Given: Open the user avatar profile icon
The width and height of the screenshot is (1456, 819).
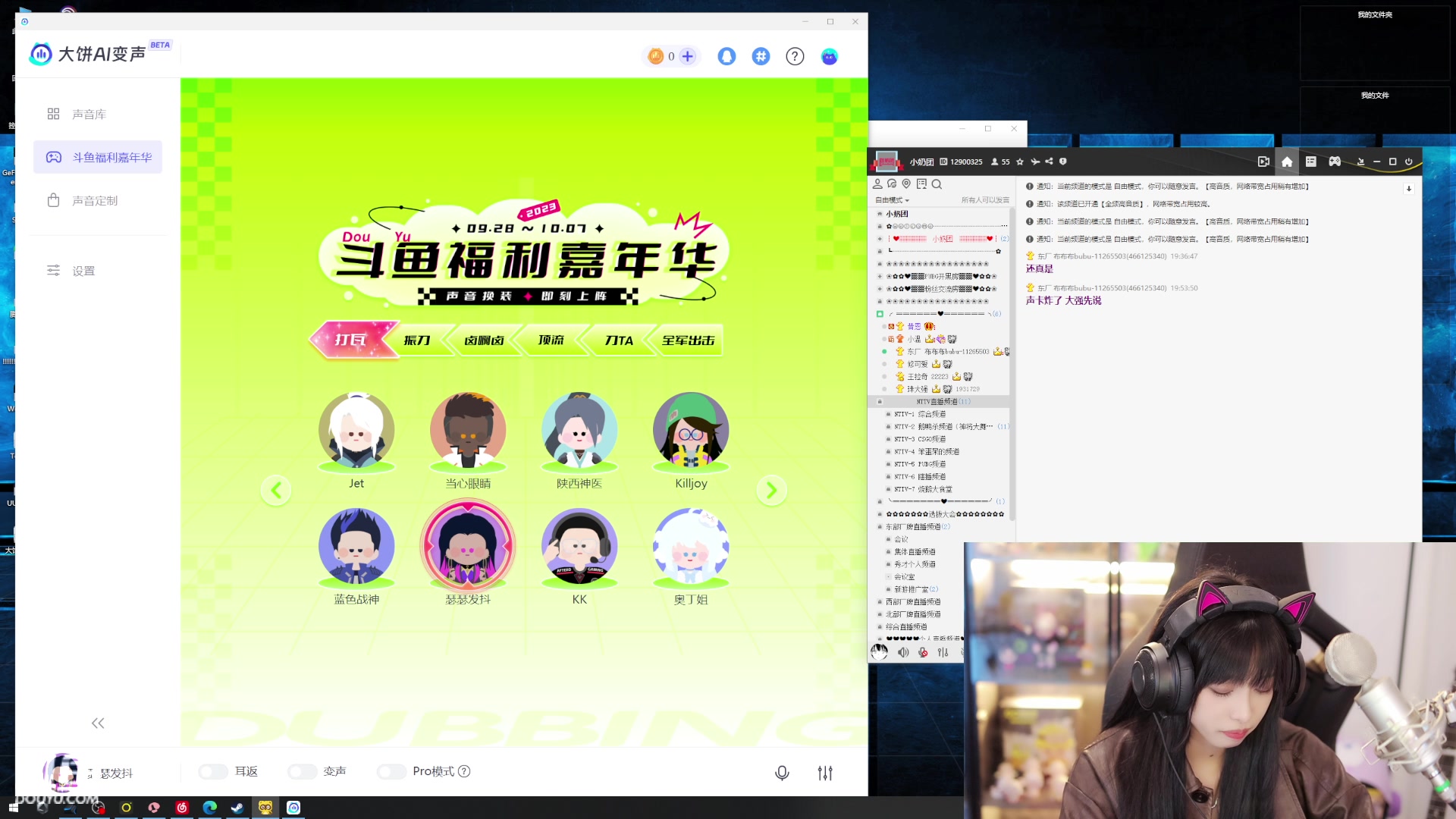Looking at the screenshot, I should (830, 56).
